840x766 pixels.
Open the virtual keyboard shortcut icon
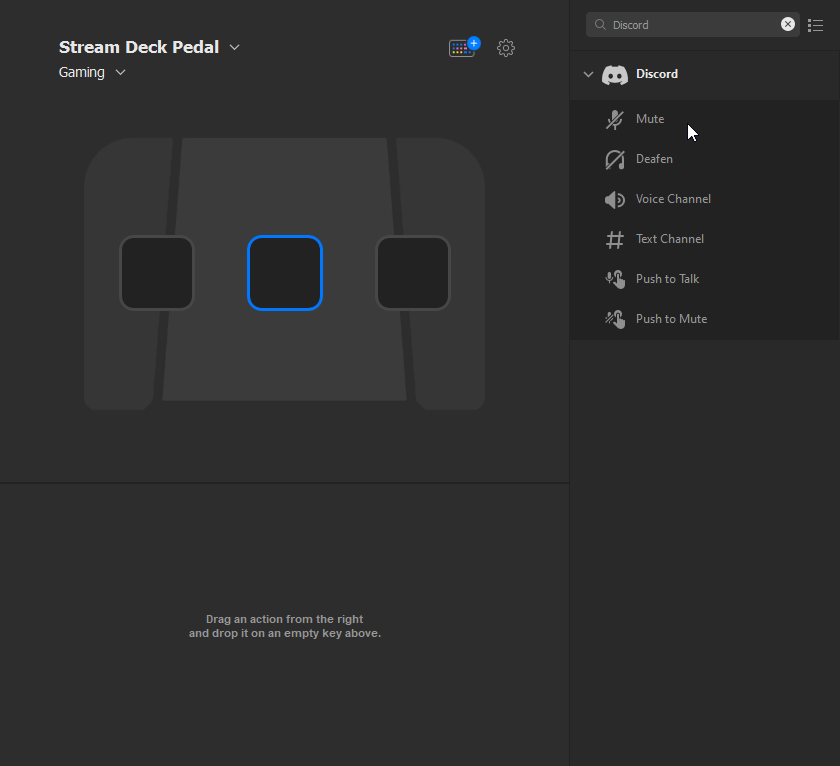[x=461, y=47]
